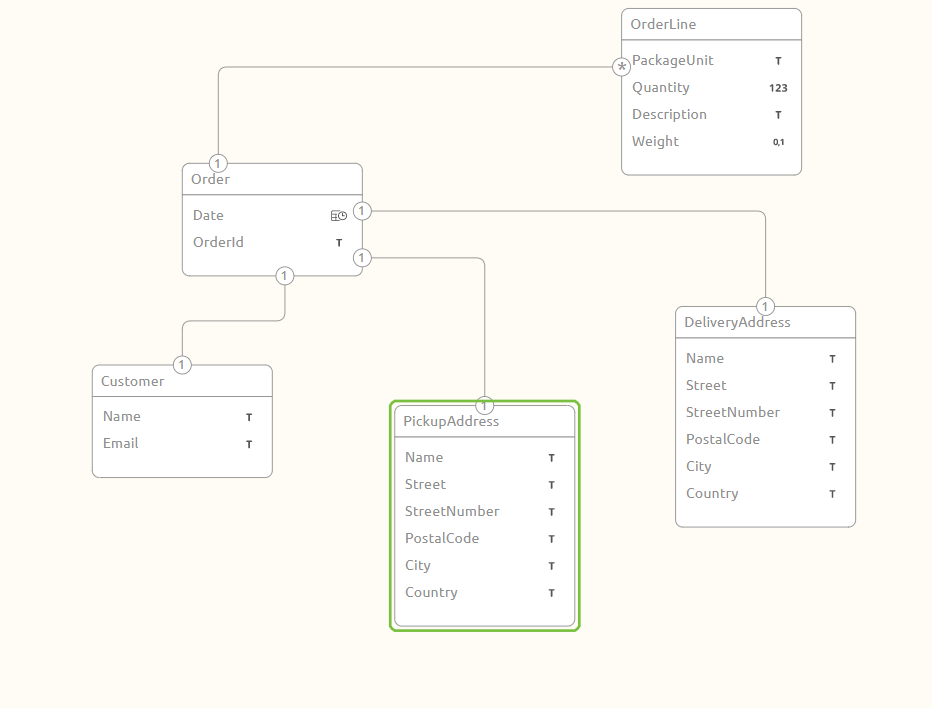Select the Order entity title
Viewport: 932px width, 708px height.
pyautogui.click(x=210, y=179)
